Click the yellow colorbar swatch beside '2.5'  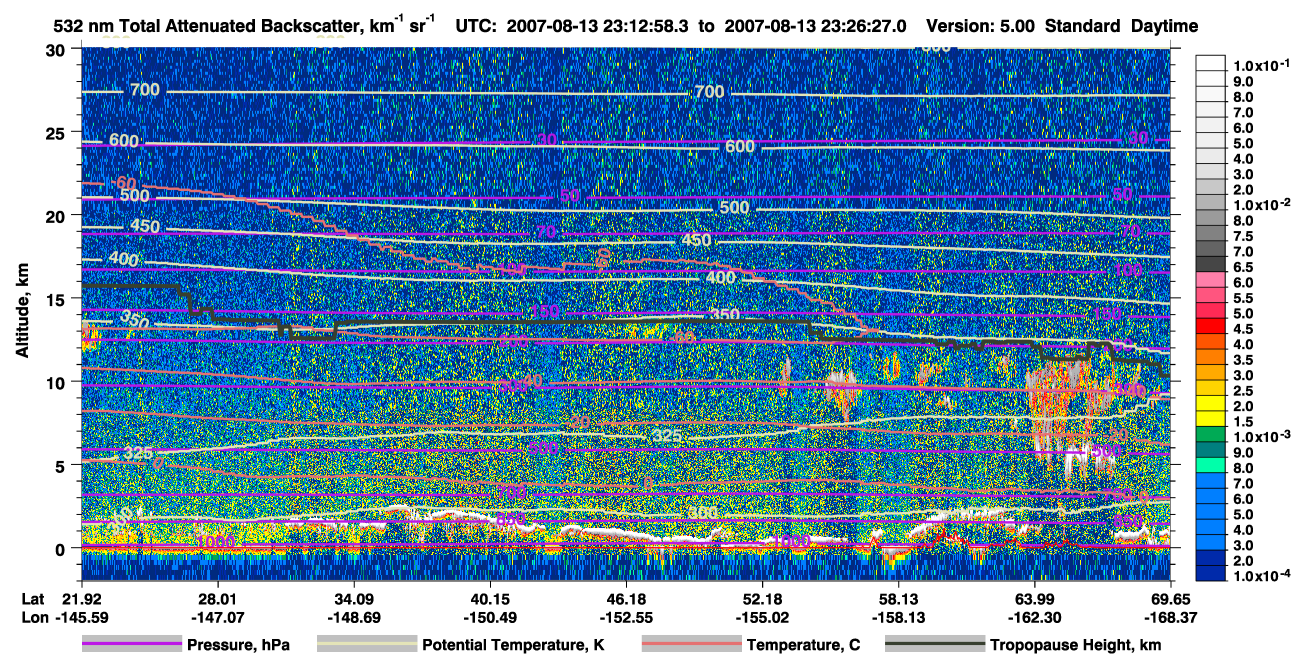(1211, 388)
